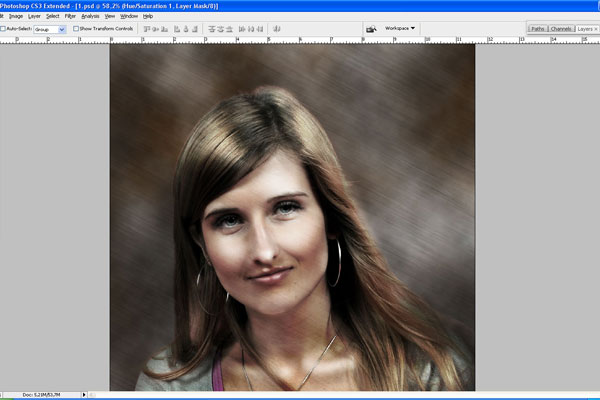Screen dimensions: 600x400
Task: Expand the Workspace dropdown menu
Action: (x=401, y=29)
